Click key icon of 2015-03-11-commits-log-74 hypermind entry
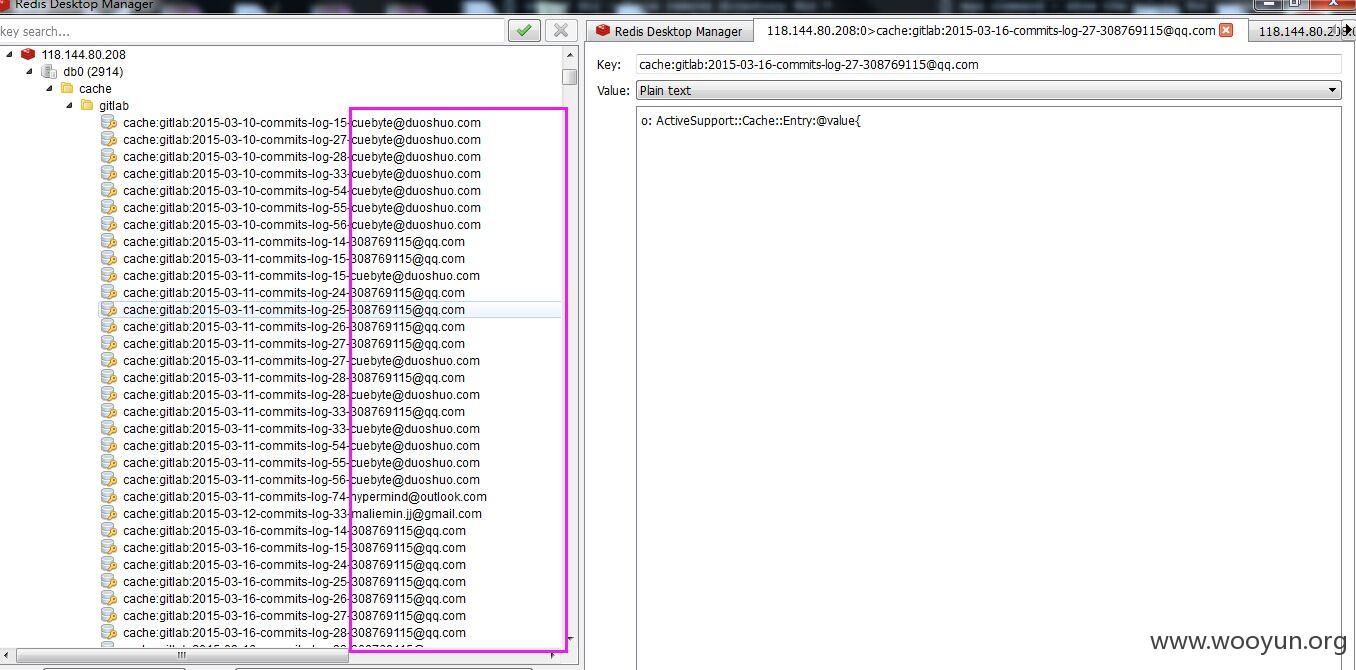 [x=109, y=496]
